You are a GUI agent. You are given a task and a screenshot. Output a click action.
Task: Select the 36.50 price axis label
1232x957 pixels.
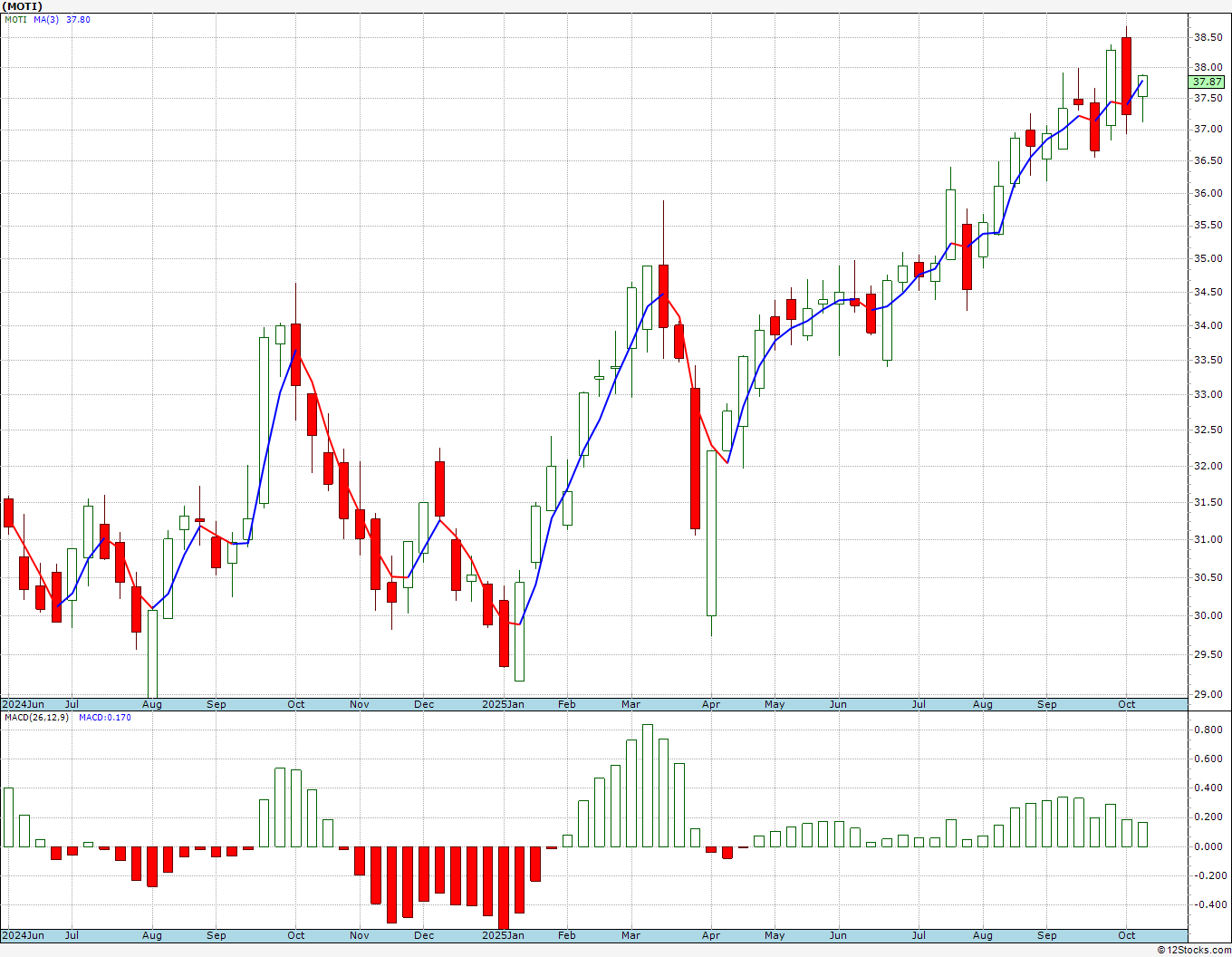1208,161
